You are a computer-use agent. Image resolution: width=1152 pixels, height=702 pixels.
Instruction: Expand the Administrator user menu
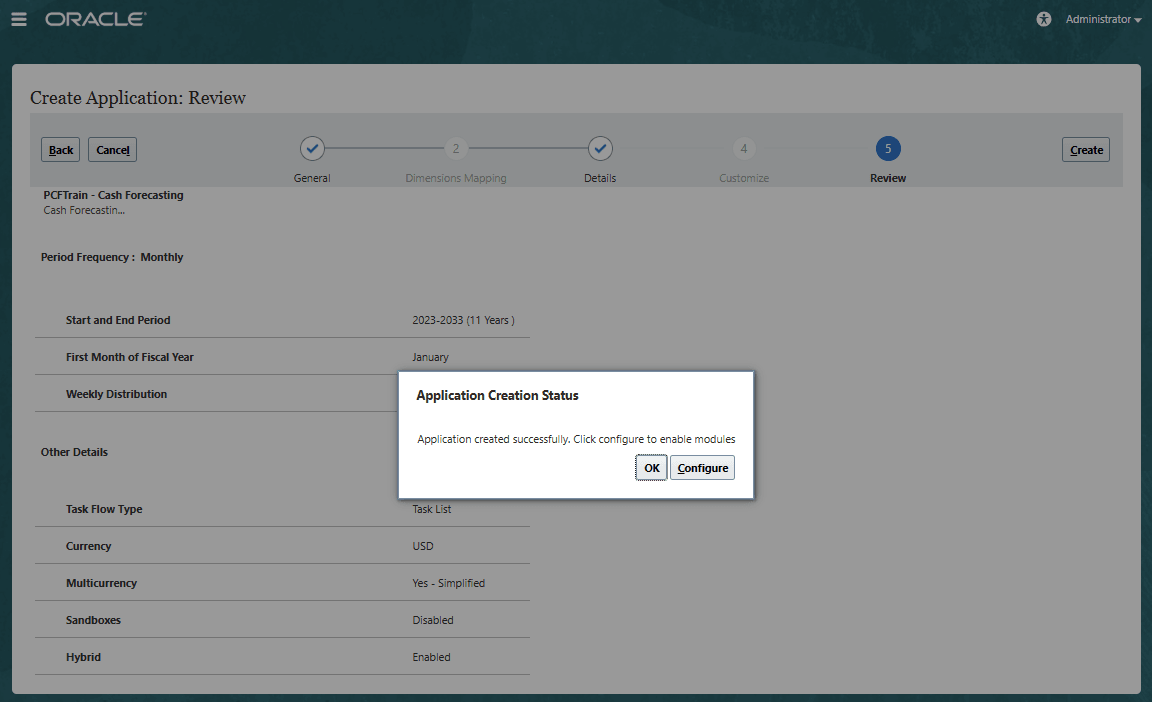1103,20
